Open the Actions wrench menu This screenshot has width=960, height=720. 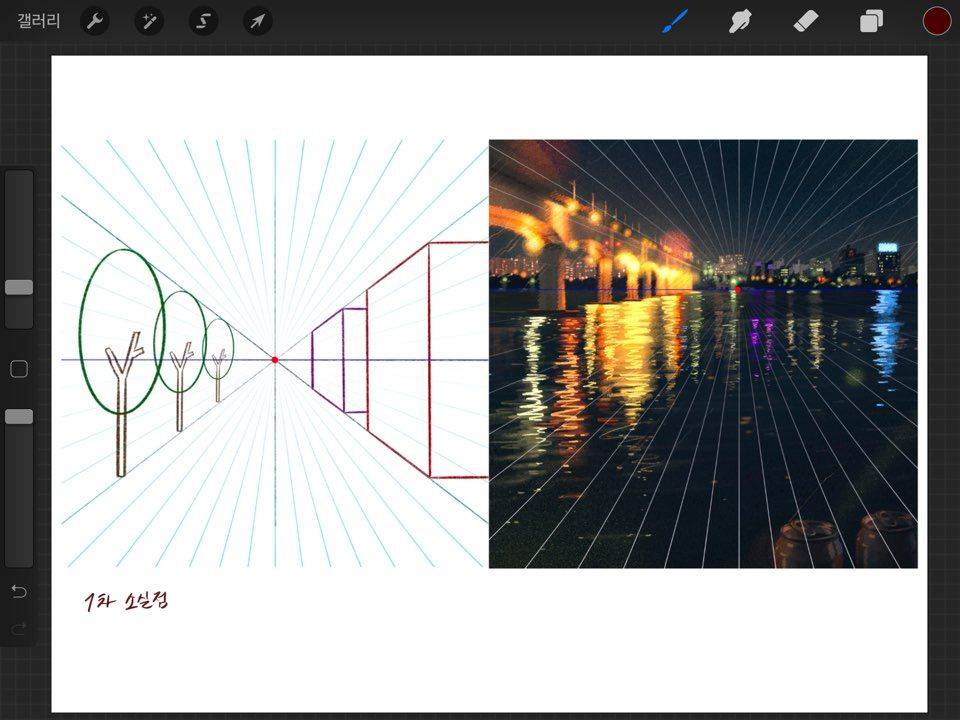click(95, 21)
